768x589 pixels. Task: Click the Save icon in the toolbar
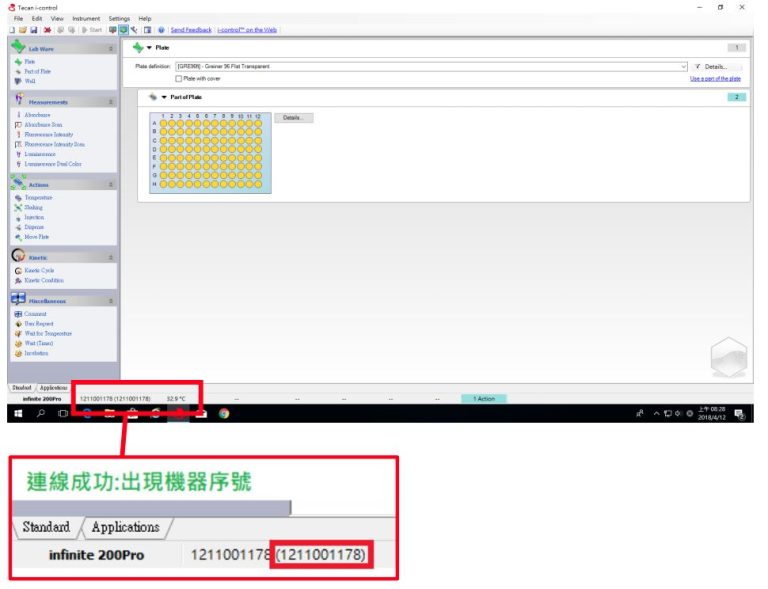(x=33, y=30)
